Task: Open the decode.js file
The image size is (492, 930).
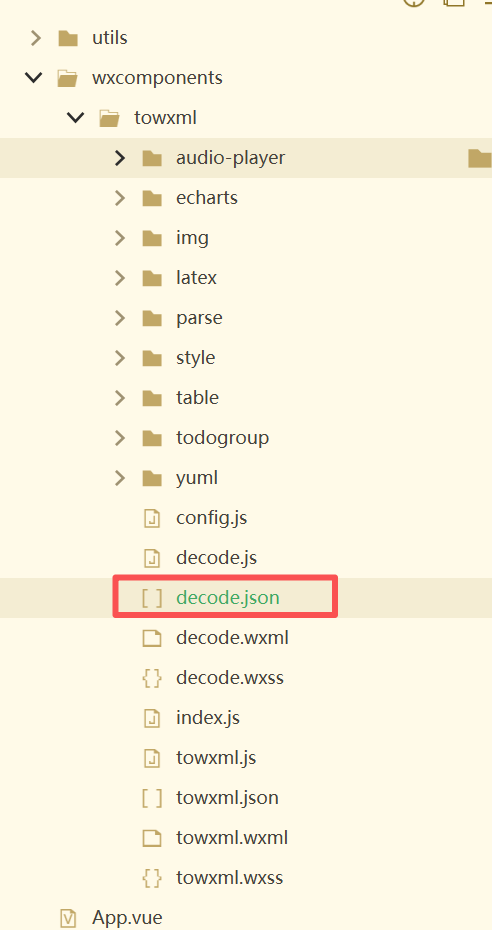Action: (216, 558)
